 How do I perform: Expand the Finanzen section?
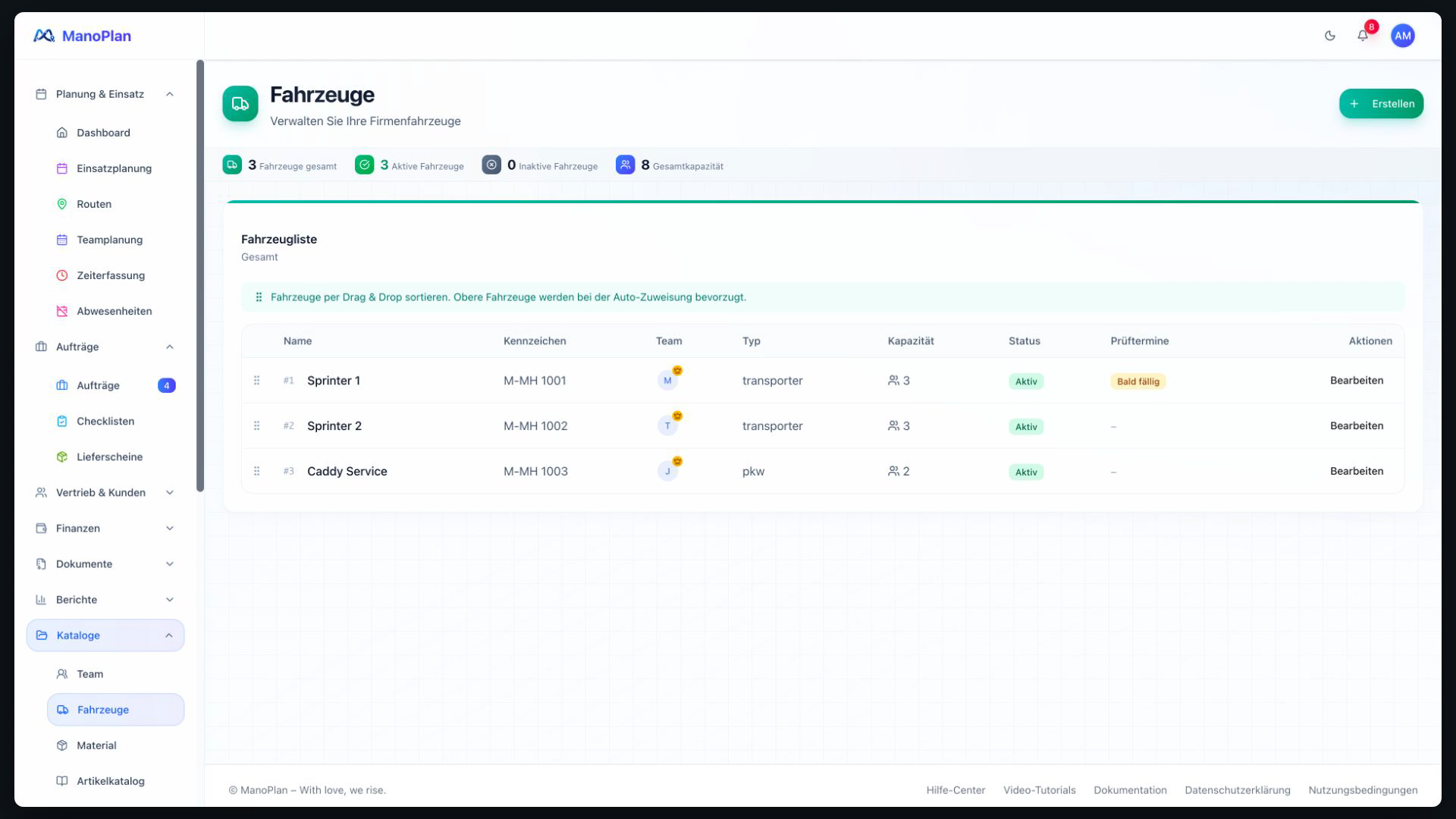105,529
